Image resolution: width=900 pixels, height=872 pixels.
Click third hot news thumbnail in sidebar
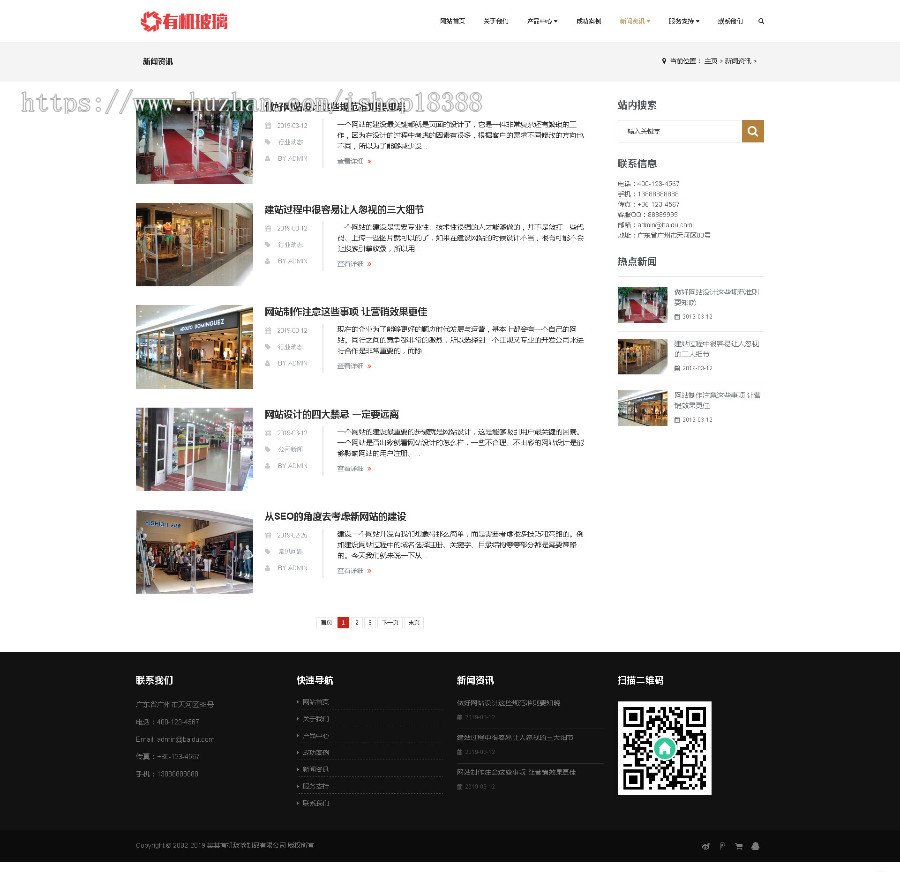(642, 408)
